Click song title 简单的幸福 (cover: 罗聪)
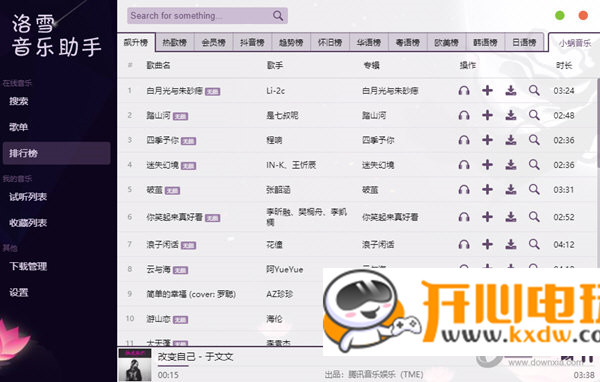Screen dimensions: 600x382 pyautogui.click(x=191, y=294)
